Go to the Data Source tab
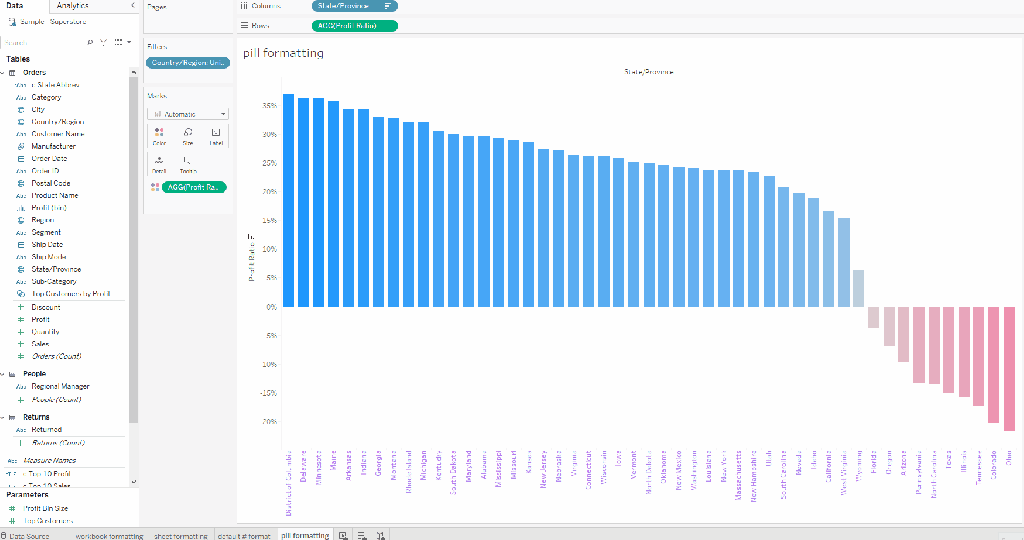1024x540 pixels. pos(30,535)
